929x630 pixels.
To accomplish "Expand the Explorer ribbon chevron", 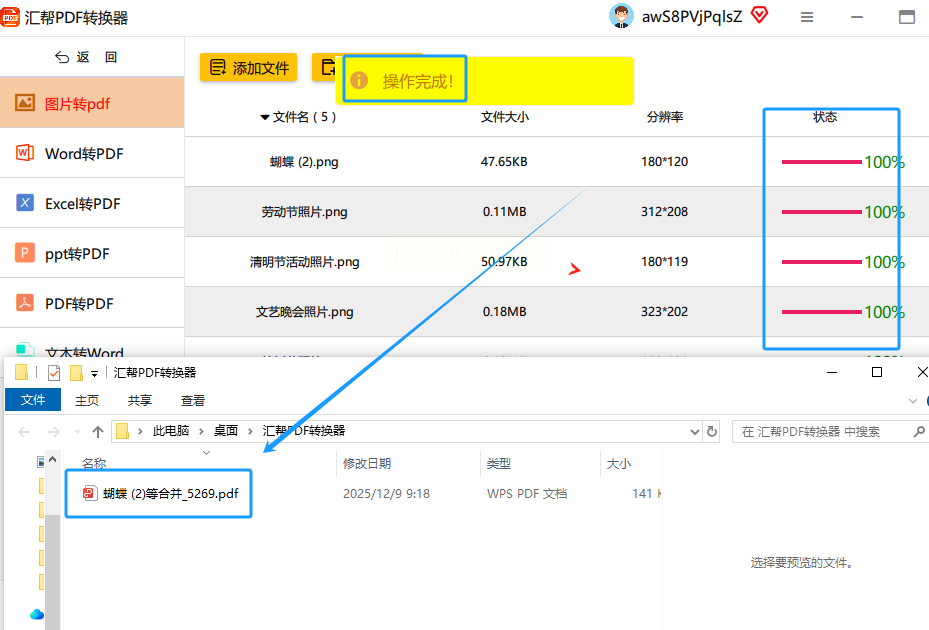I will [912, 401].
